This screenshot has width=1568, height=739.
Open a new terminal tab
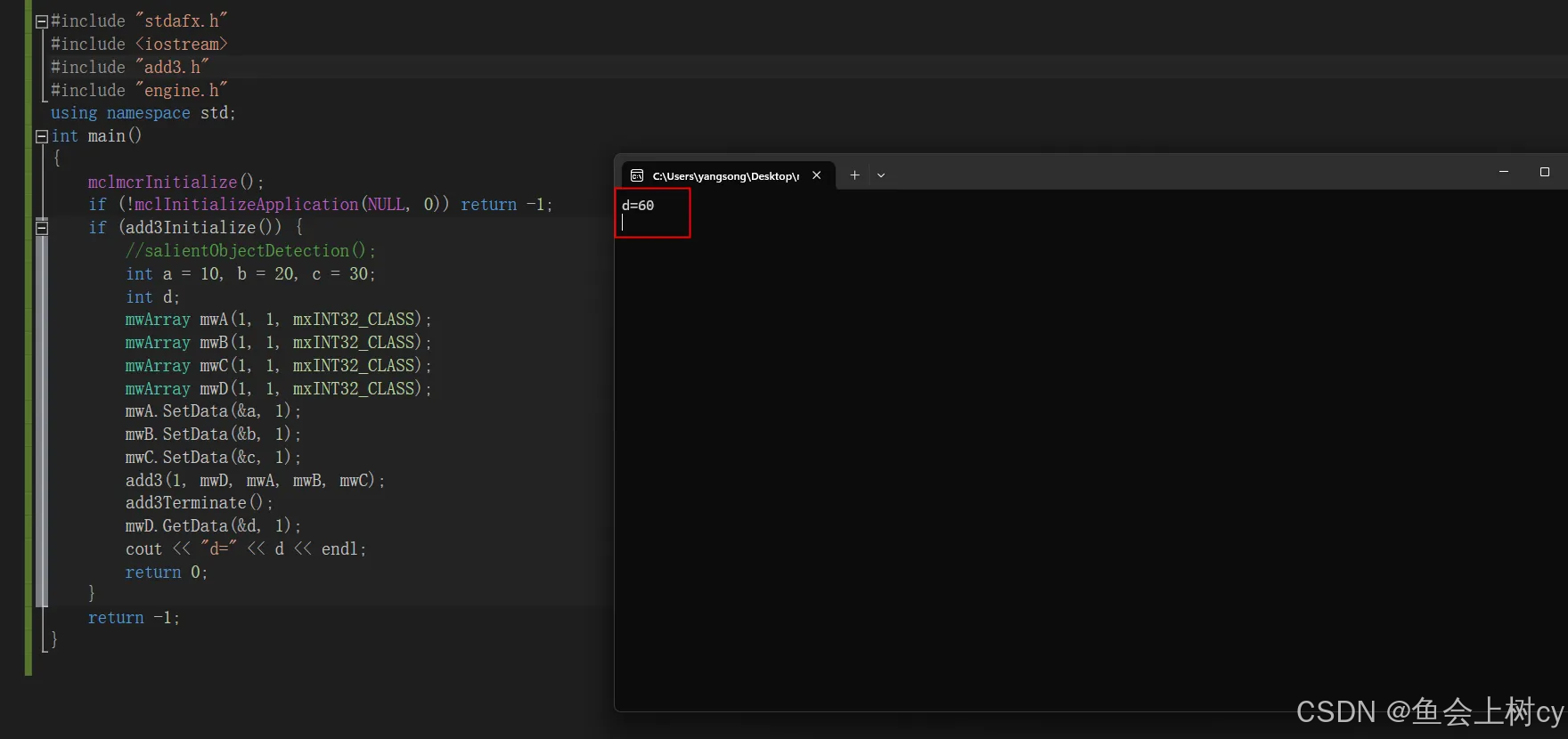tap(854, 175)
